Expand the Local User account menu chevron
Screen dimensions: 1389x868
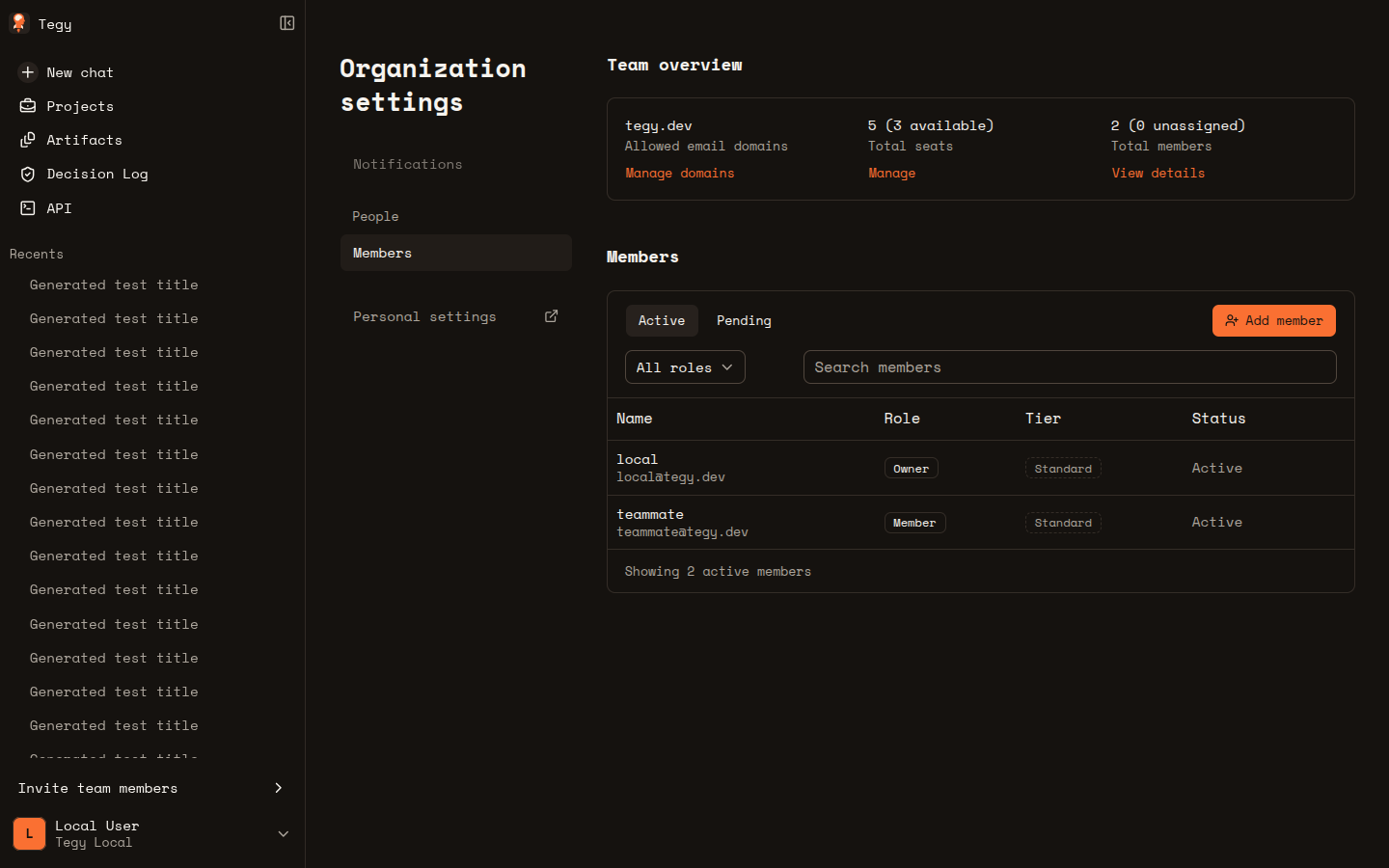[x=284, y=833]
